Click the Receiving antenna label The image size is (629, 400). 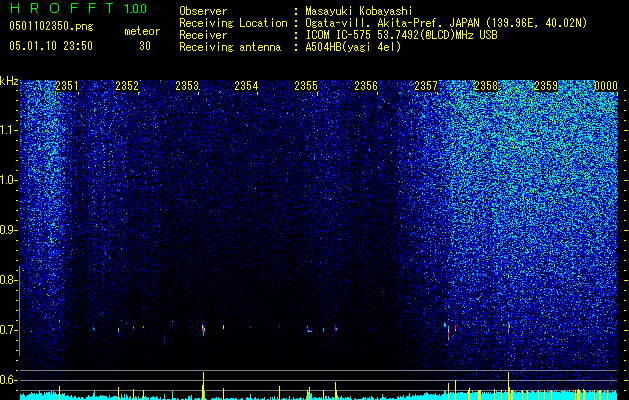pyautogui.click(x=230, y=47)
